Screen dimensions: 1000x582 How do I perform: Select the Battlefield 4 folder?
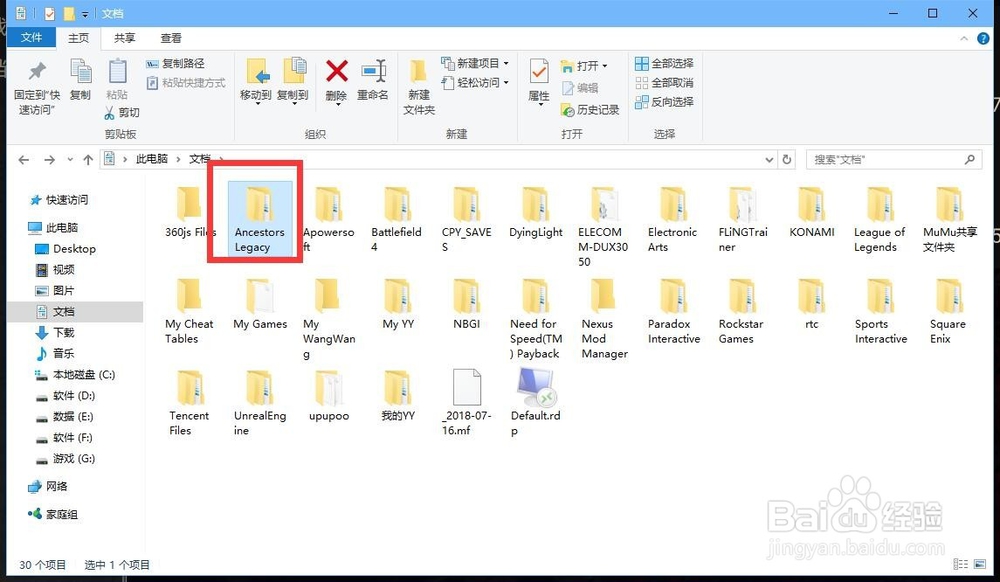(396, 220)
